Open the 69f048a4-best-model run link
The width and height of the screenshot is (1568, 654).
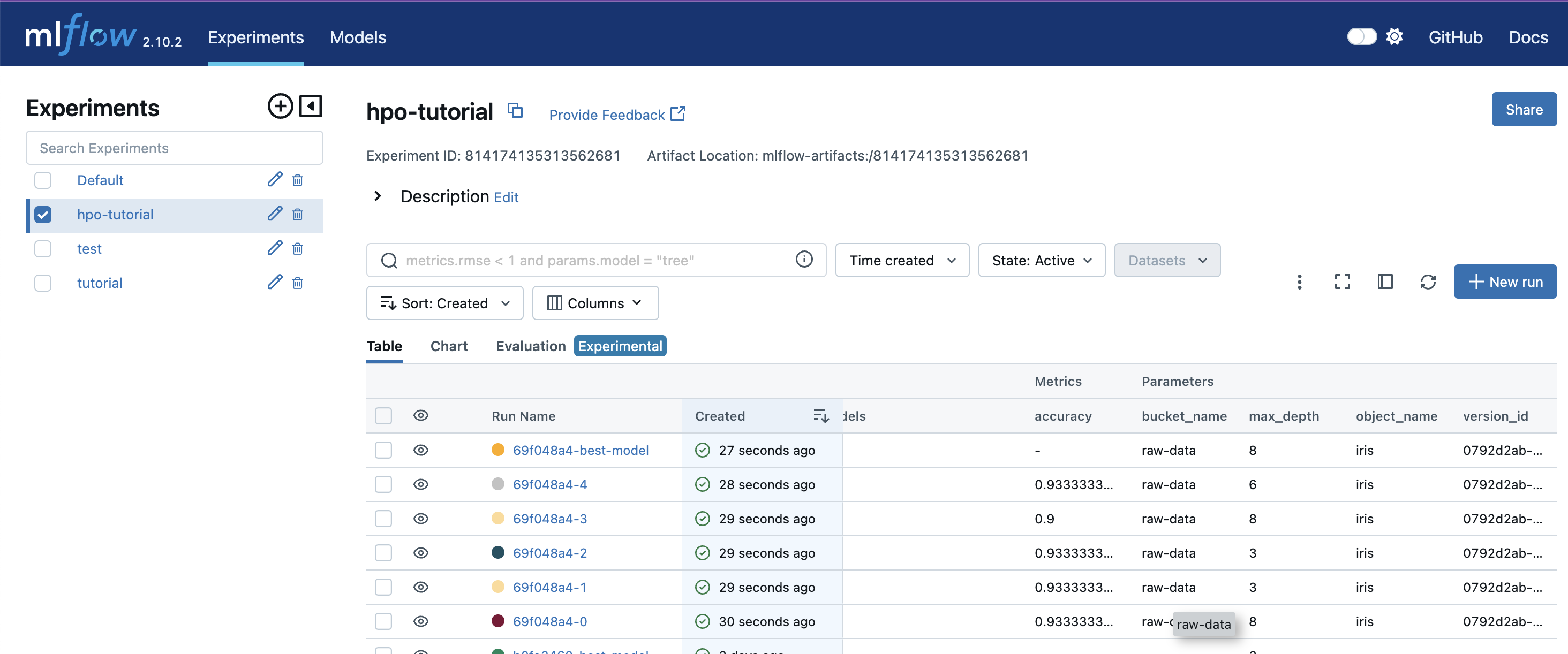click(580, 450)
